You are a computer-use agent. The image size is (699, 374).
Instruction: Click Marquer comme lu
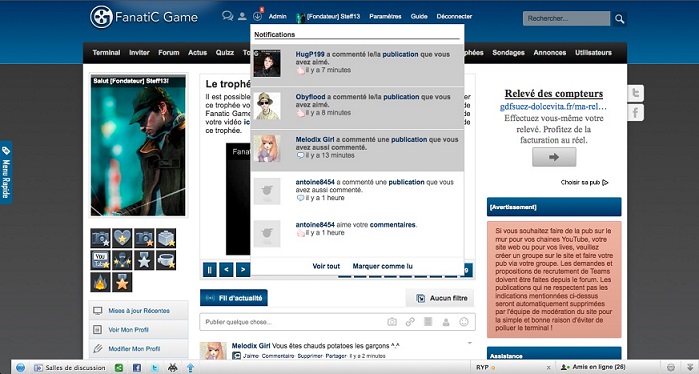(x=382, y=266)
